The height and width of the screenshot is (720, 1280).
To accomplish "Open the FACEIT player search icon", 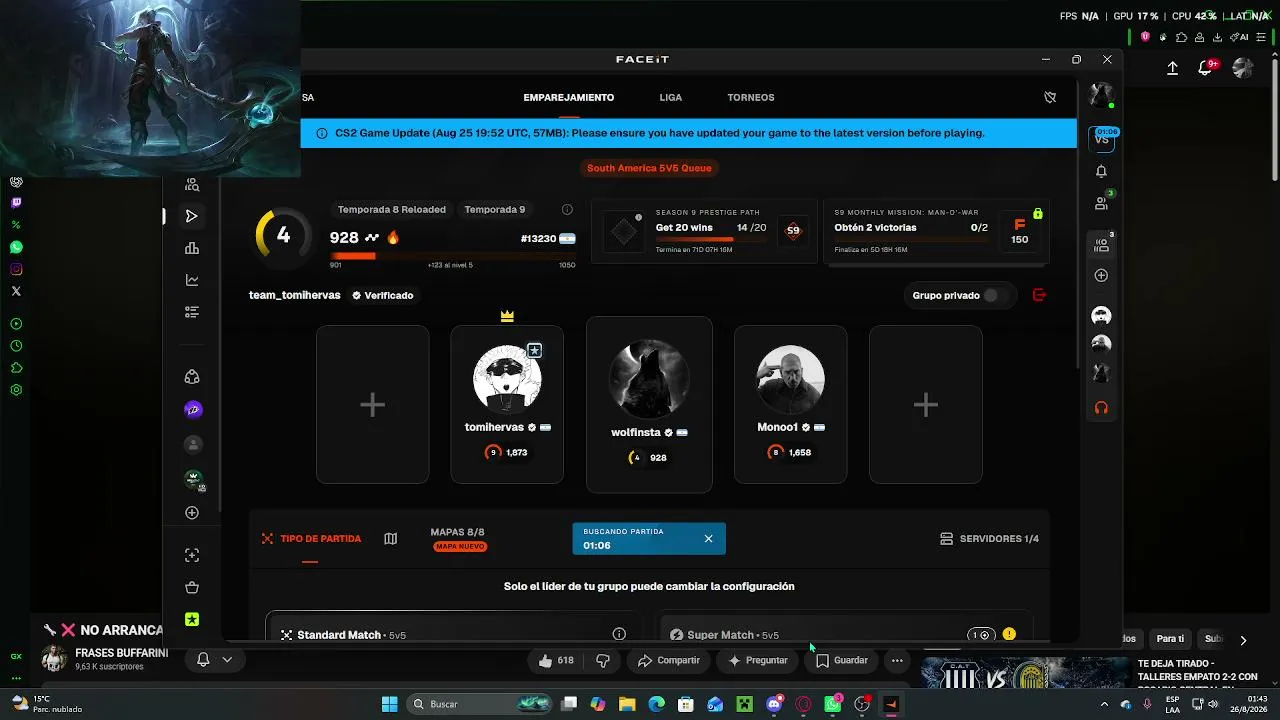I will coord(192,185).
